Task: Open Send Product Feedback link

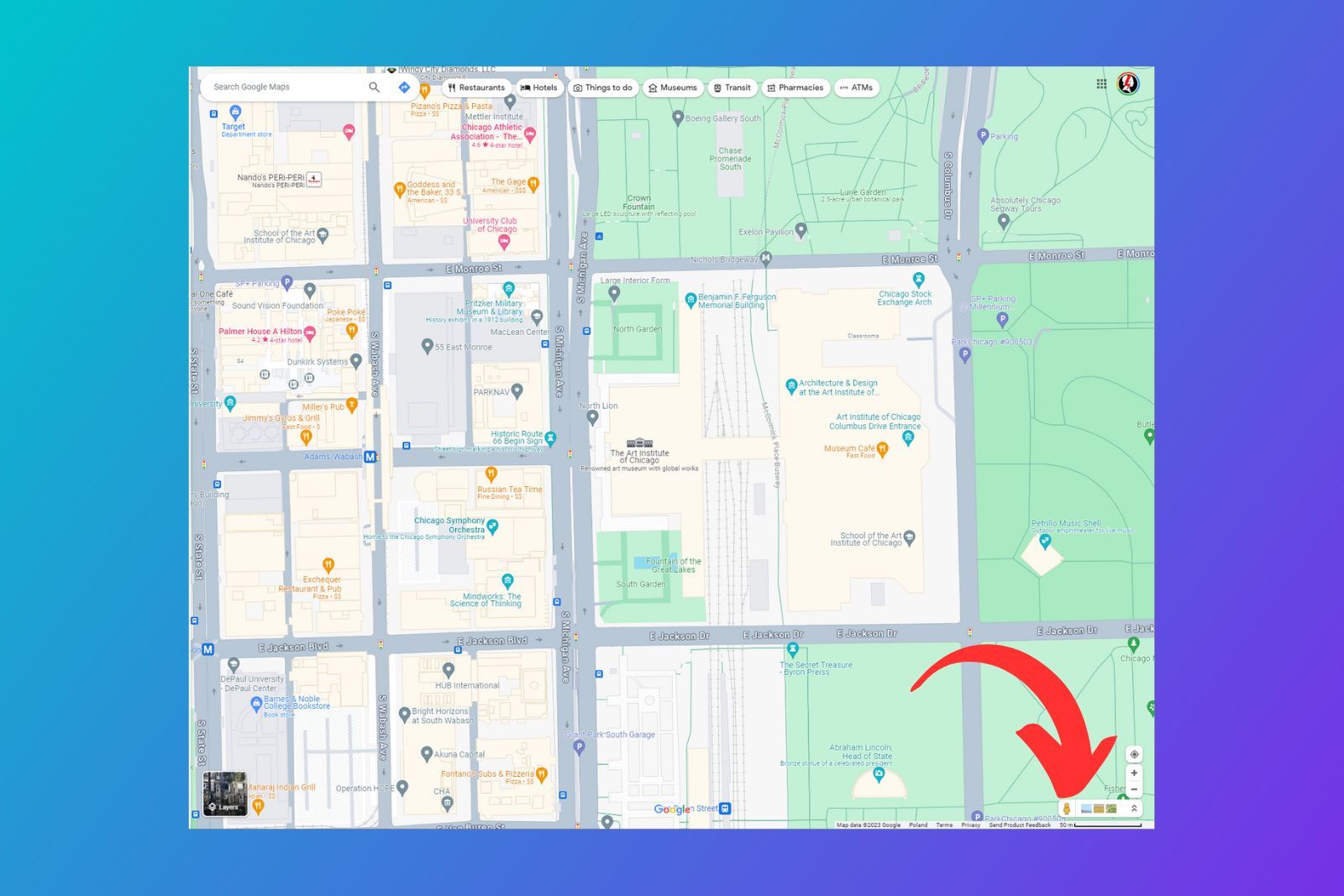Action: [1019, 825]
